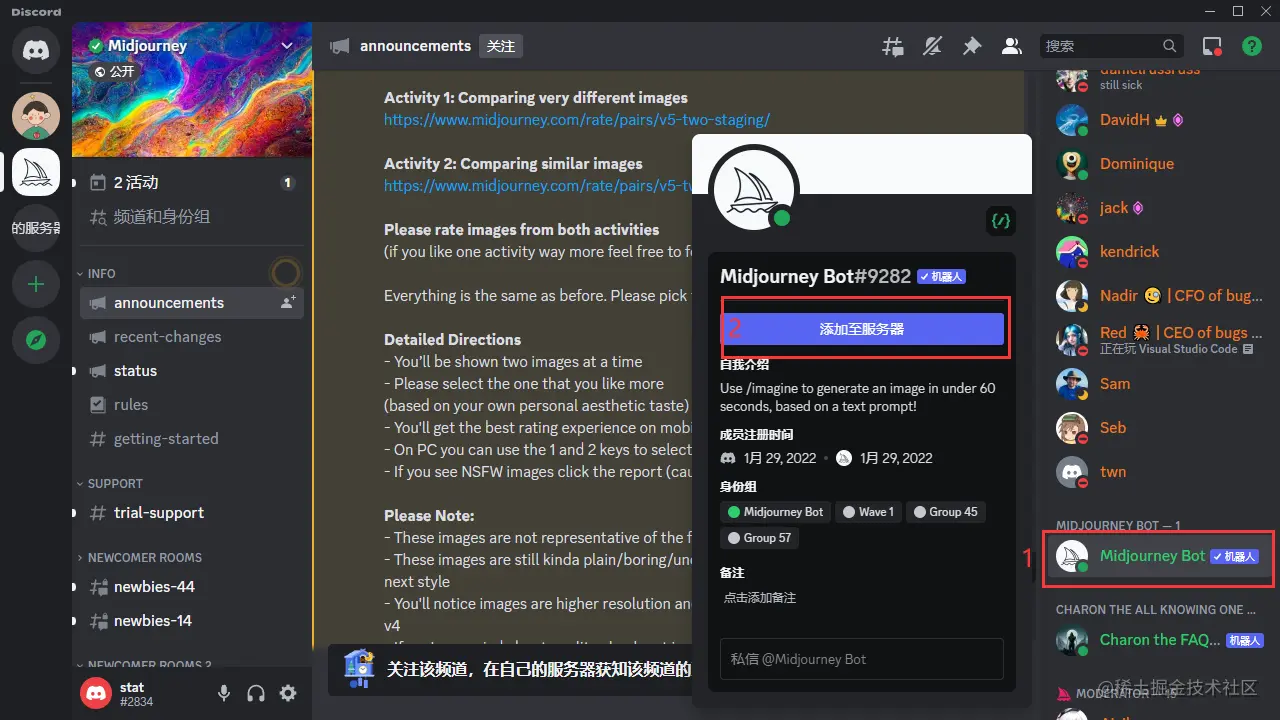Toggle the member list icon
This screenshot has height=720, width=1280.
click(x=1012, y=46)
